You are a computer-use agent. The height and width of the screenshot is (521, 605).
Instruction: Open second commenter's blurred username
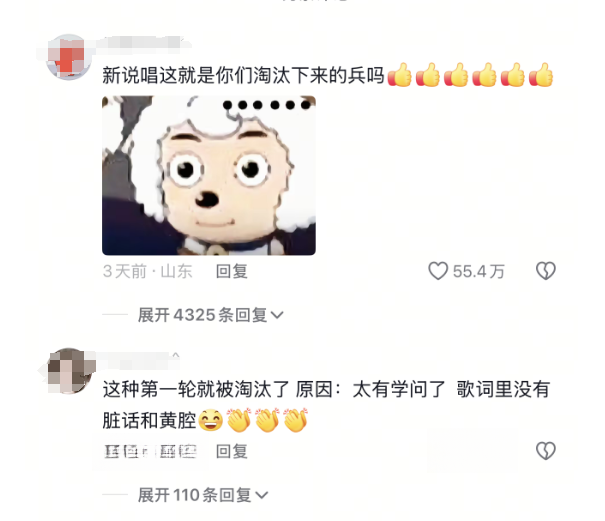(x=137, y=359)
